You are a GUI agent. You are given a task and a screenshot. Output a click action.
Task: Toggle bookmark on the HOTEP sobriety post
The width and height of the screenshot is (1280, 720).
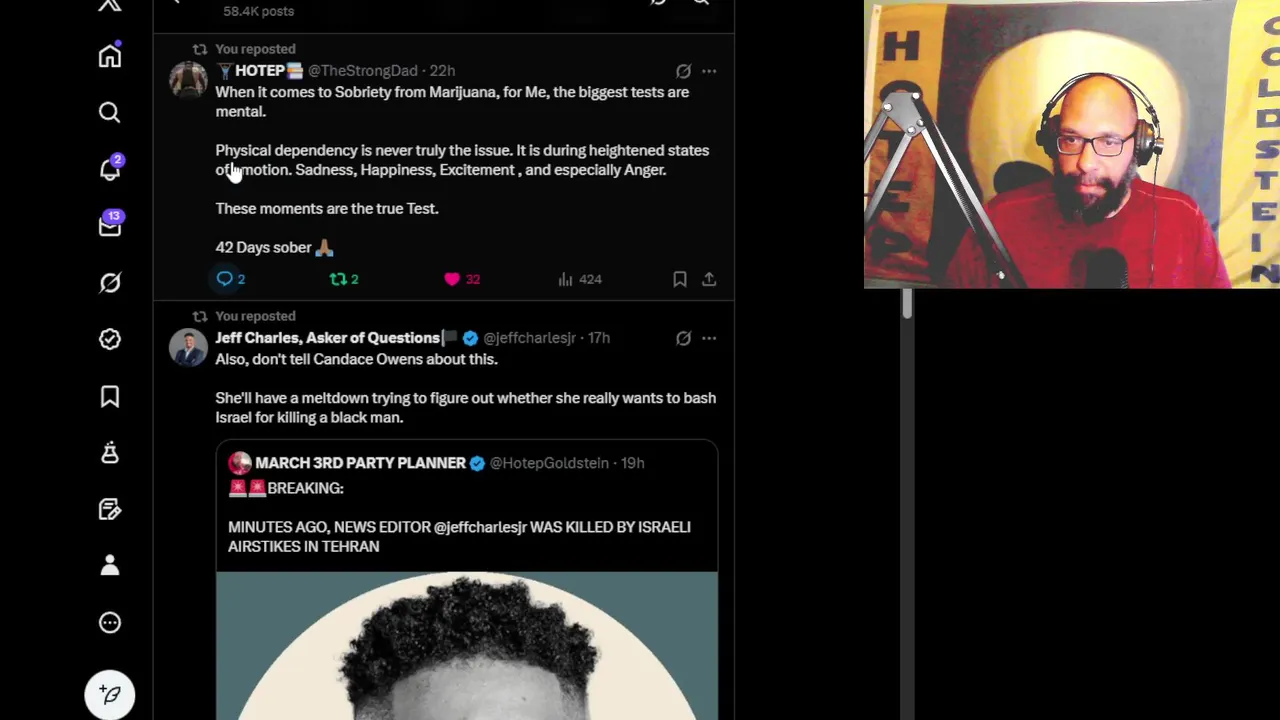(680, 279)
